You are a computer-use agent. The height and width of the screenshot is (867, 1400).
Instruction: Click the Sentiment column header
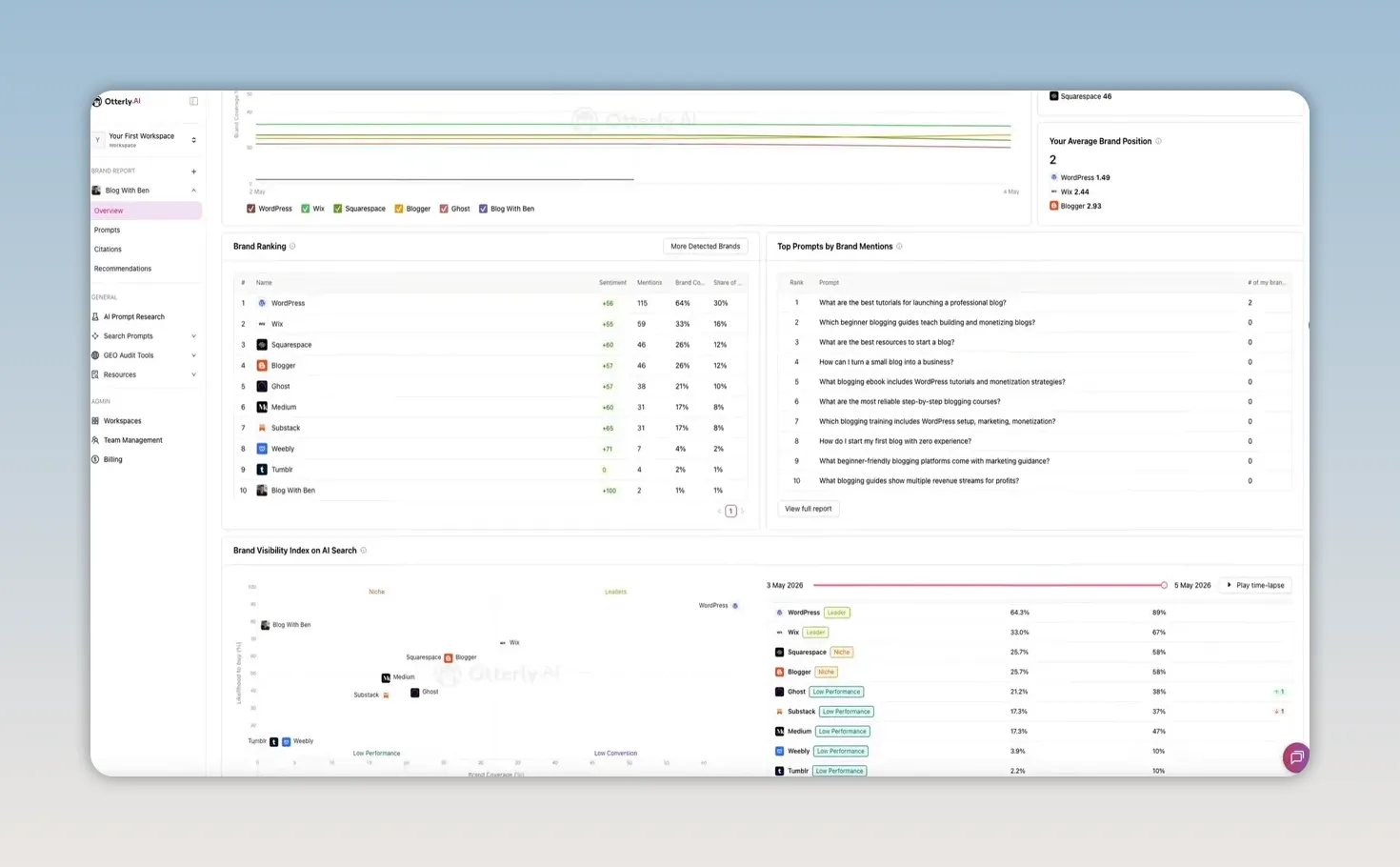(612, 283)
